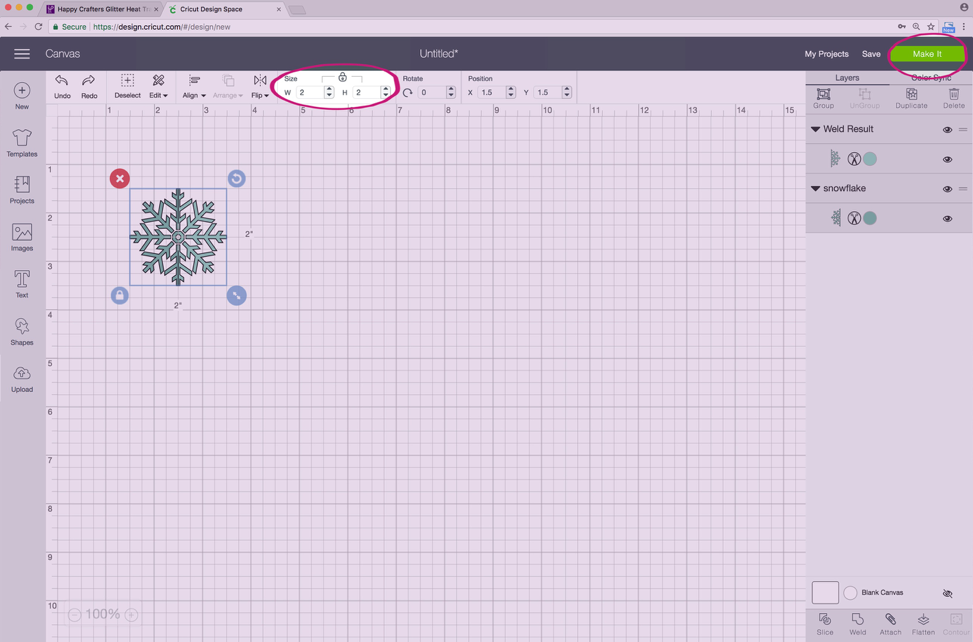Open Templates from the left sidebar
973x642 pixels.
click(22, 143)
